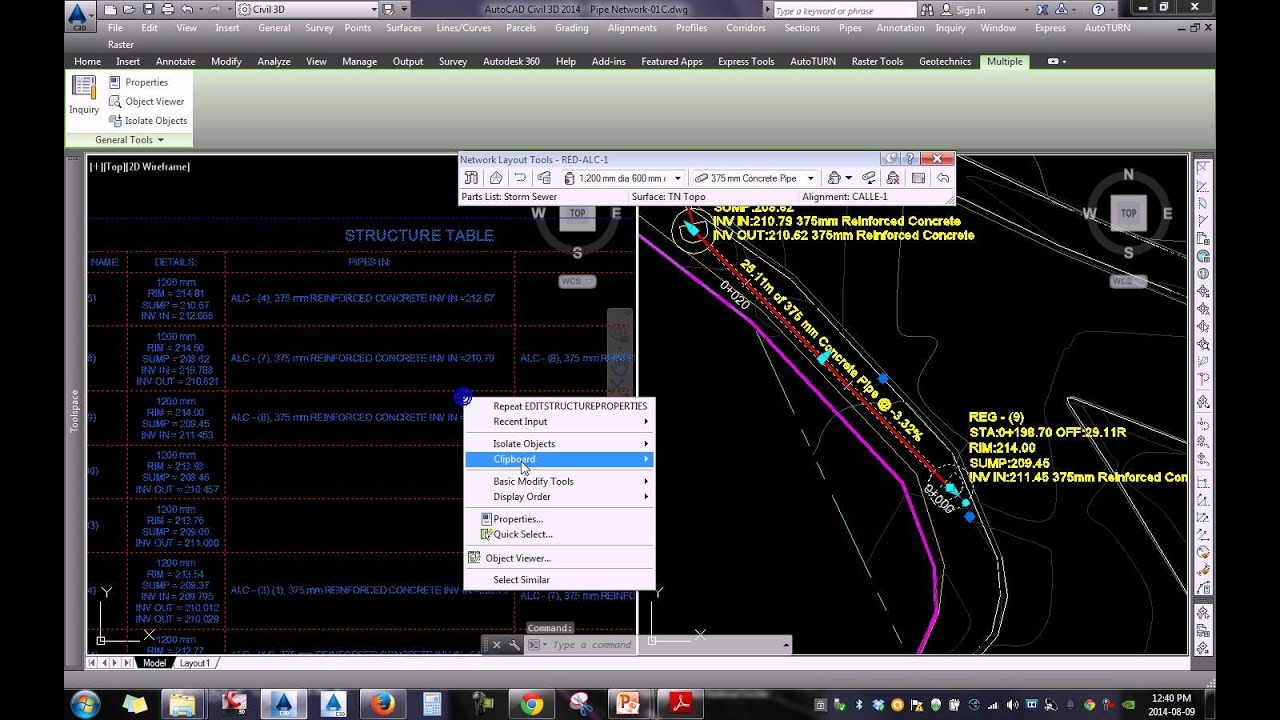
Task: Open Google Chrome from the taskbar
Action: point(531,704)
